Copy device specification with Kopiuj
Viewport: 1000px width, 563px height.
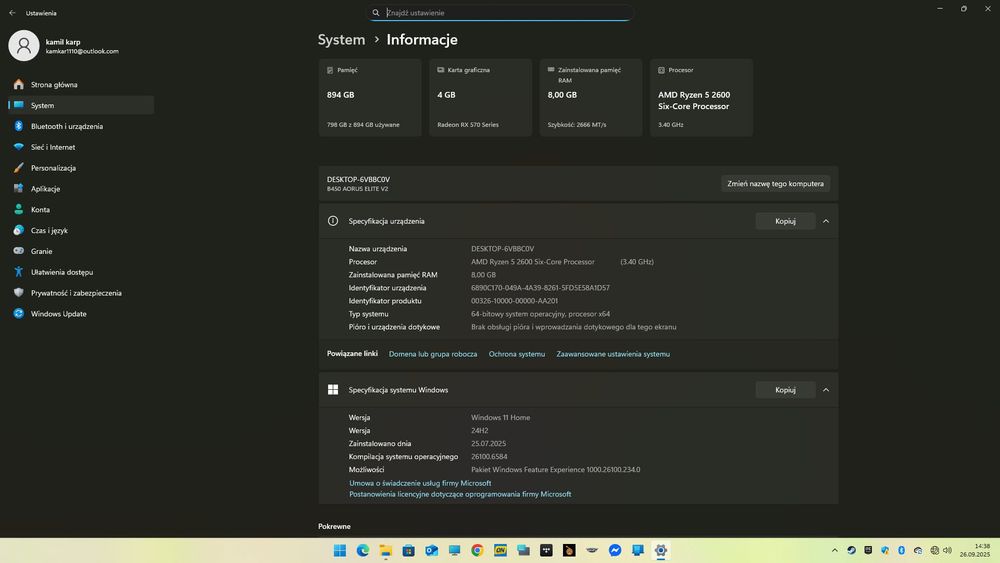(785, 221)
